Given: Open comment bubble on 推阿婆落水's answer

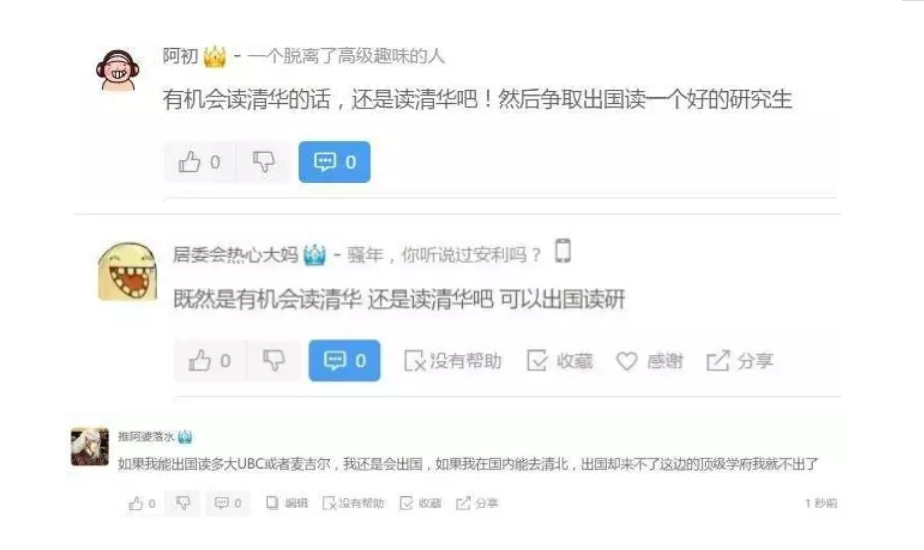Looking at the screenshot, I should coord(228,503).
